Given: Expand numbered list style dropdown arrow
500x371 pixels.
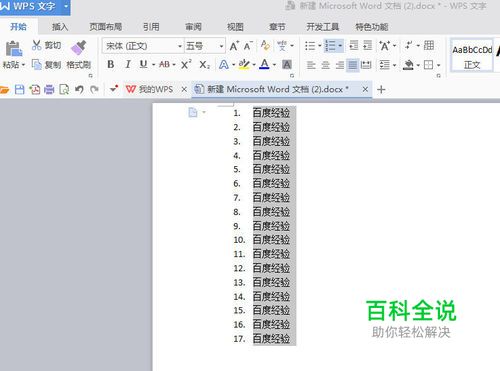Looking at the screenshot, I should click(340, 46).
